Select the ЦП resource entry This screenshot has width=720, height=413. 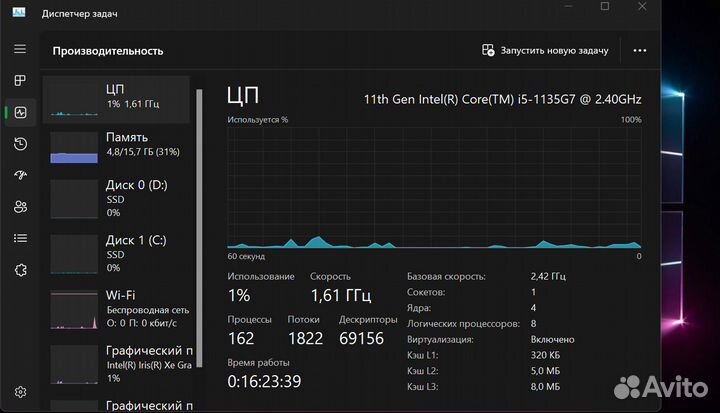[119, 99]
